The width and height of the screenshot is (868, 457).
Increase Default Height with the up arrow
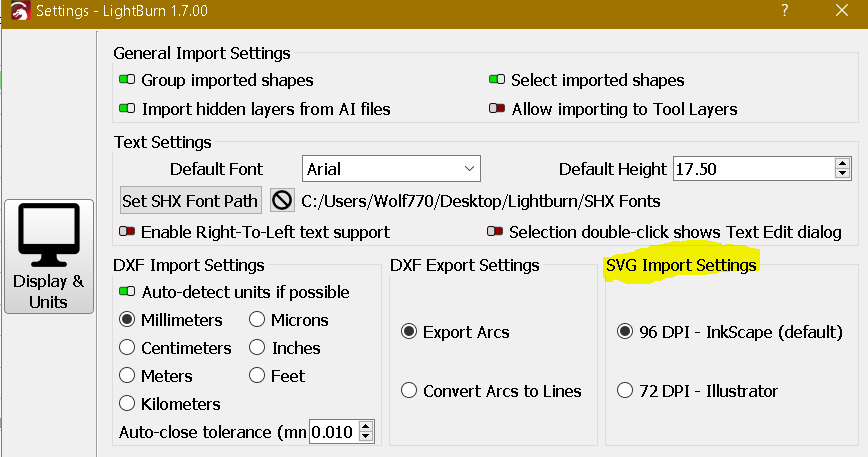click(x=843, y=163)
